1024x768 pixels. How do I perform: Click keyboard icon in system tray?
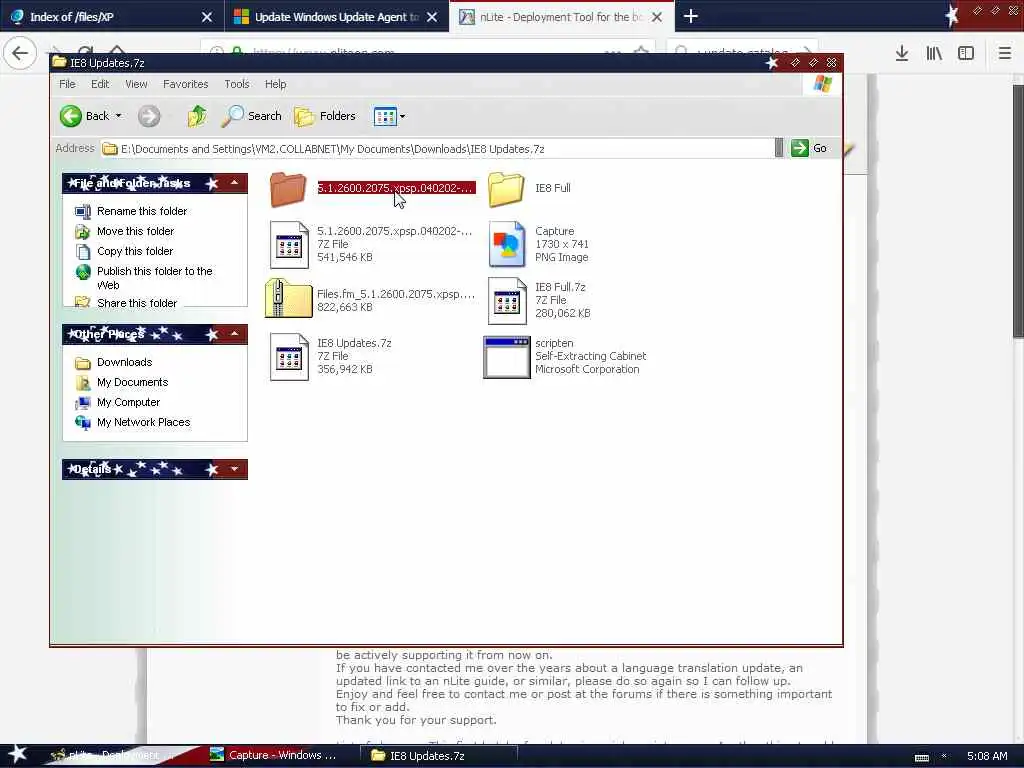point(921,758)
